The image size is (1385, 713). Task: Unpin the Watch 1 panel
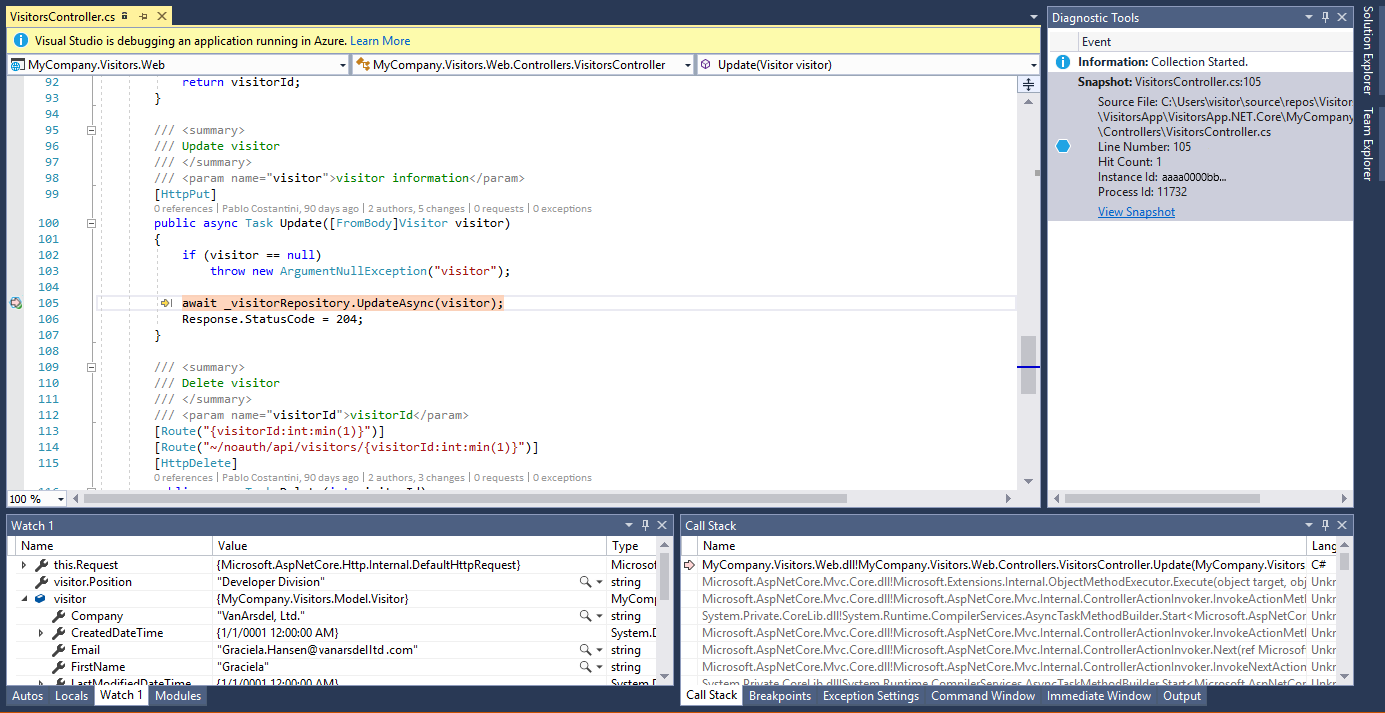tap(645, 524)
